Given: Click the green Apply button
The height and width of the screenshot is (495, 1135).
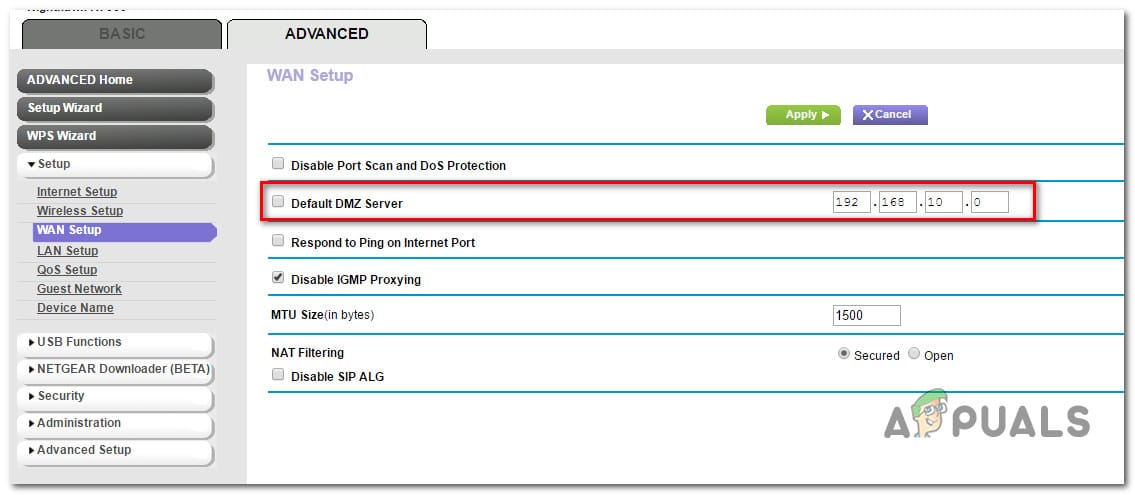Looking at the screenshot, I should 803,115.
